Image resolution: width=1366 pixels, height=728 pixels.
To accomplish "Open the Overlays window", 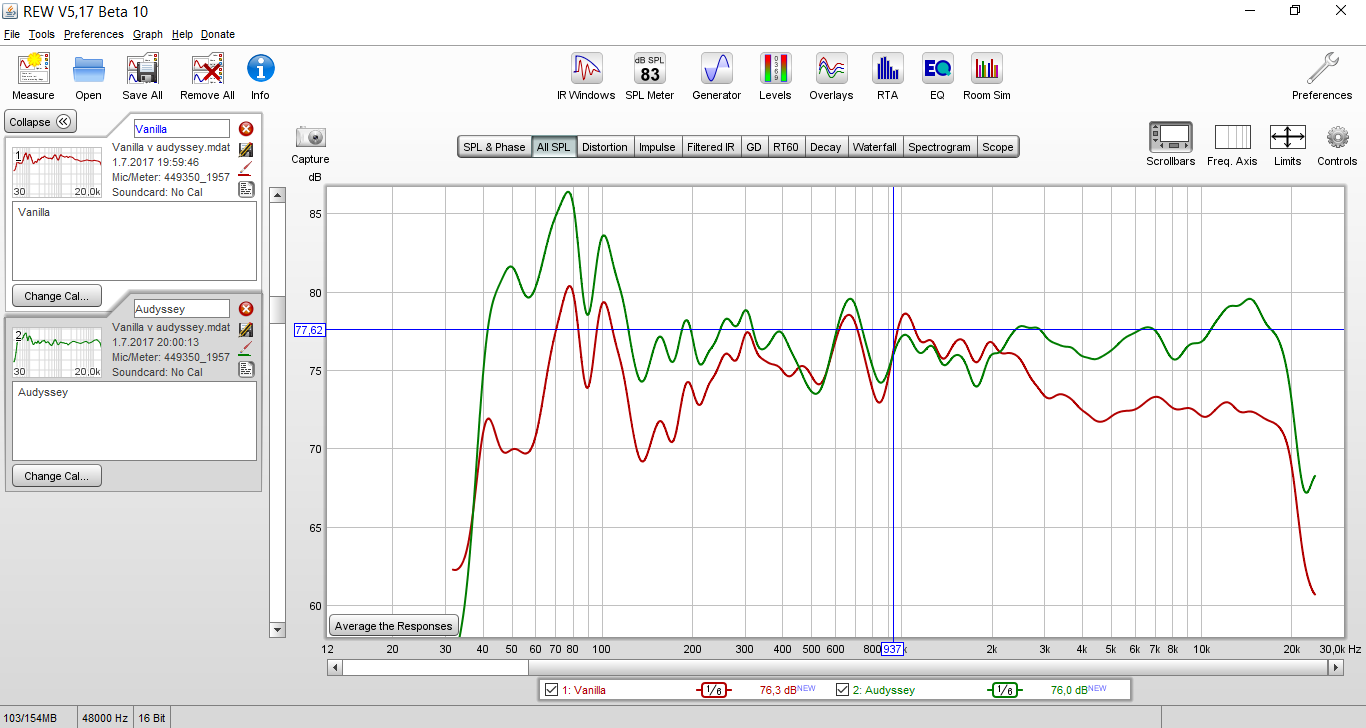I will click(831, 69).
